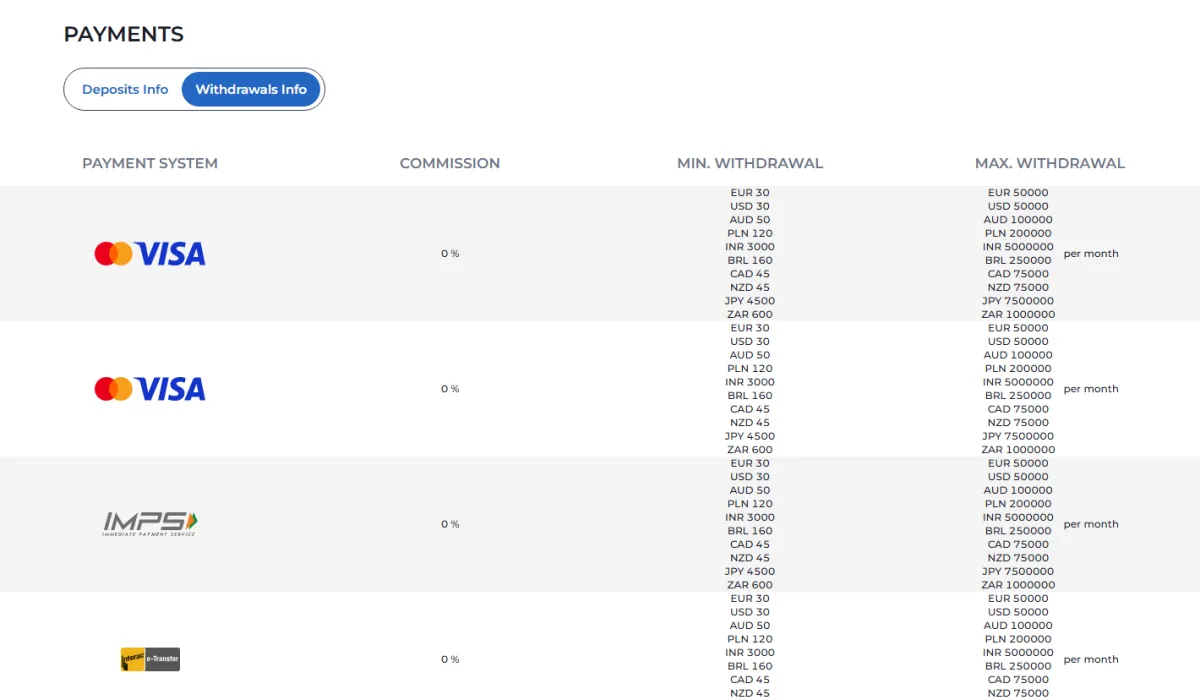This screenshot has height=700, width=1200.
Task: Click the PAYMENTS heading
Action: 124,34
